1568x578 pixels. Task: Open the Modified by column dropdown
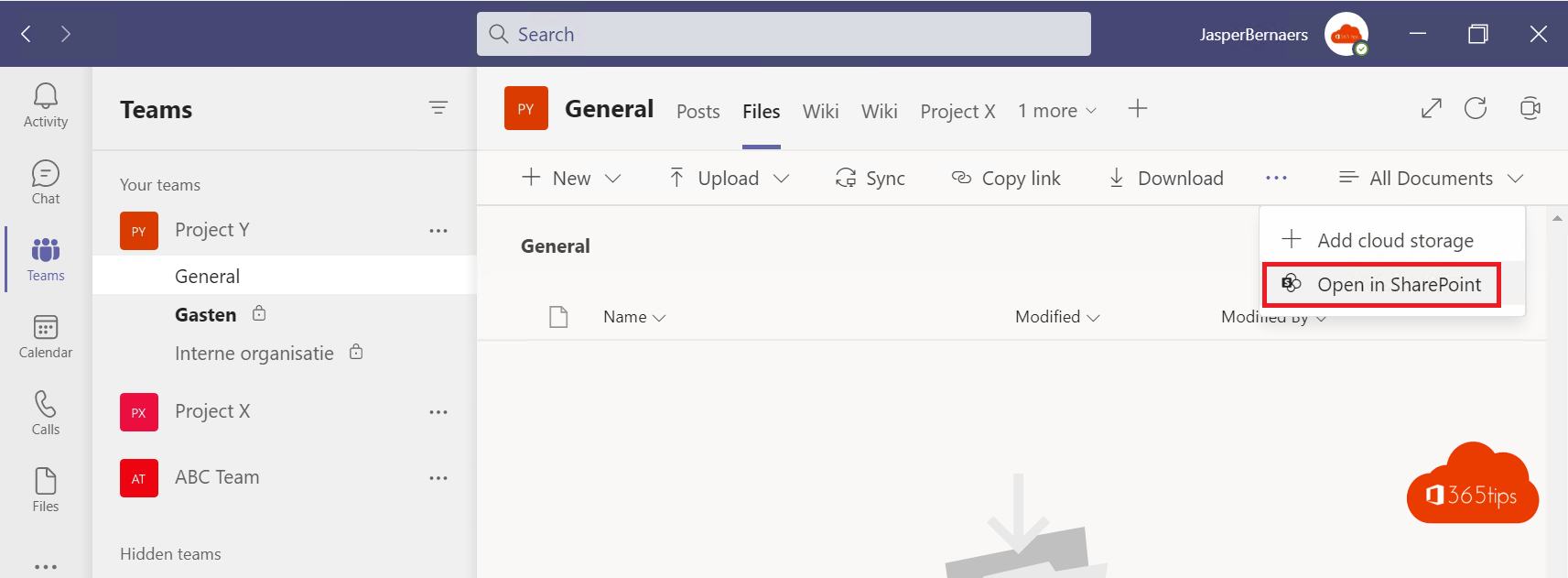[x=1273, y=317]
